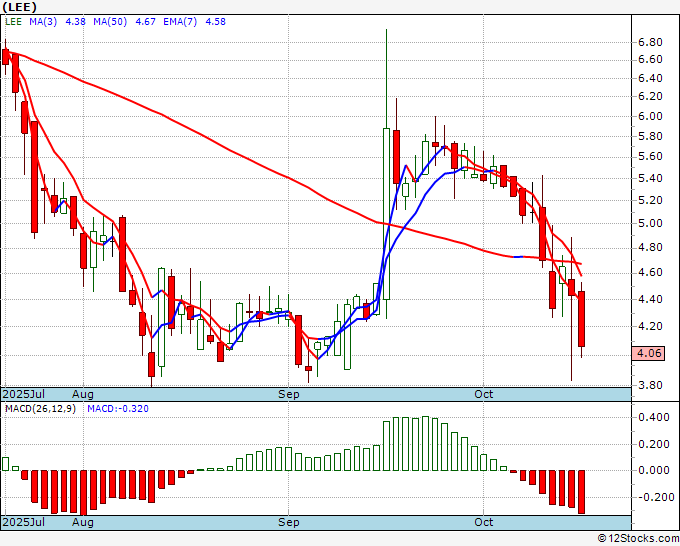Viewport: 680px width, 546px height.
Task: Click the MA(3) value 4.38
Action: coord(75,22)
